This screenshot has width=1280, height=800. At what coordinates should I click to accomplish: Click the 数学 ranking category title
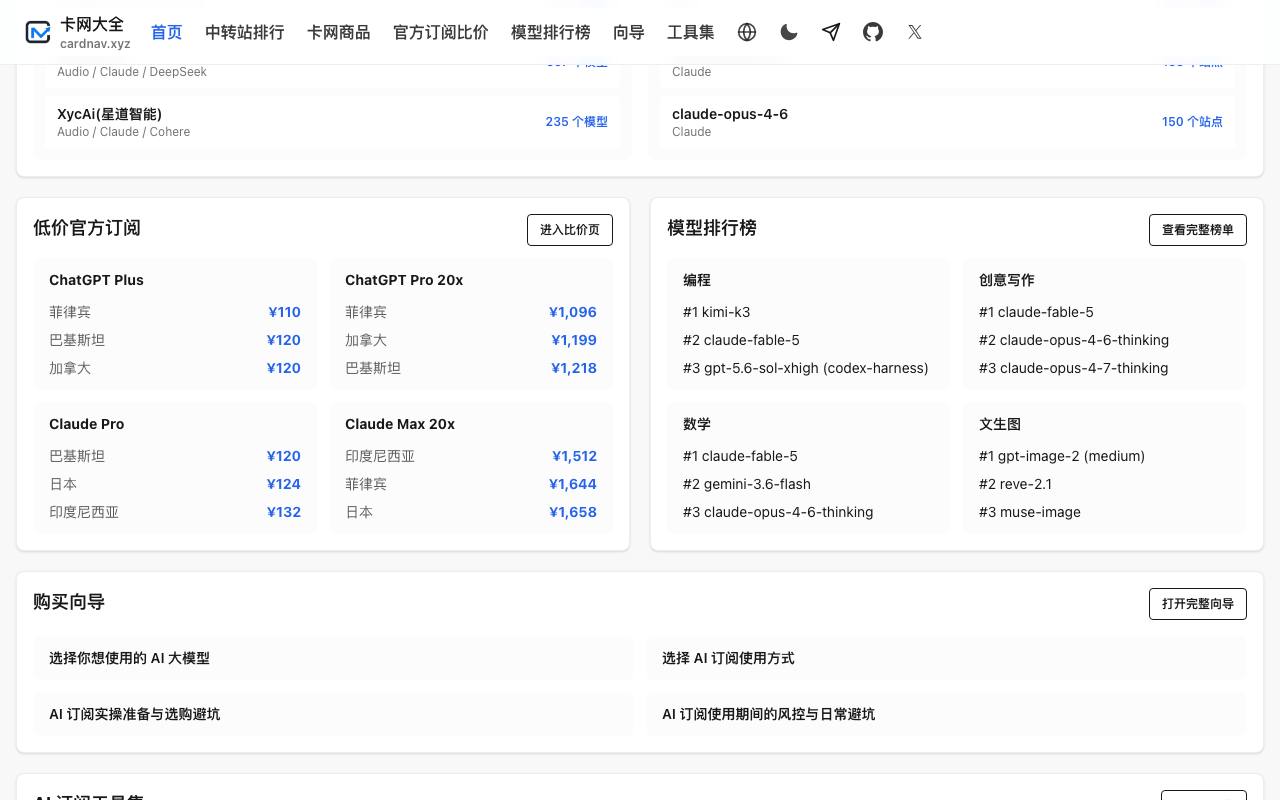click(697, 424)
